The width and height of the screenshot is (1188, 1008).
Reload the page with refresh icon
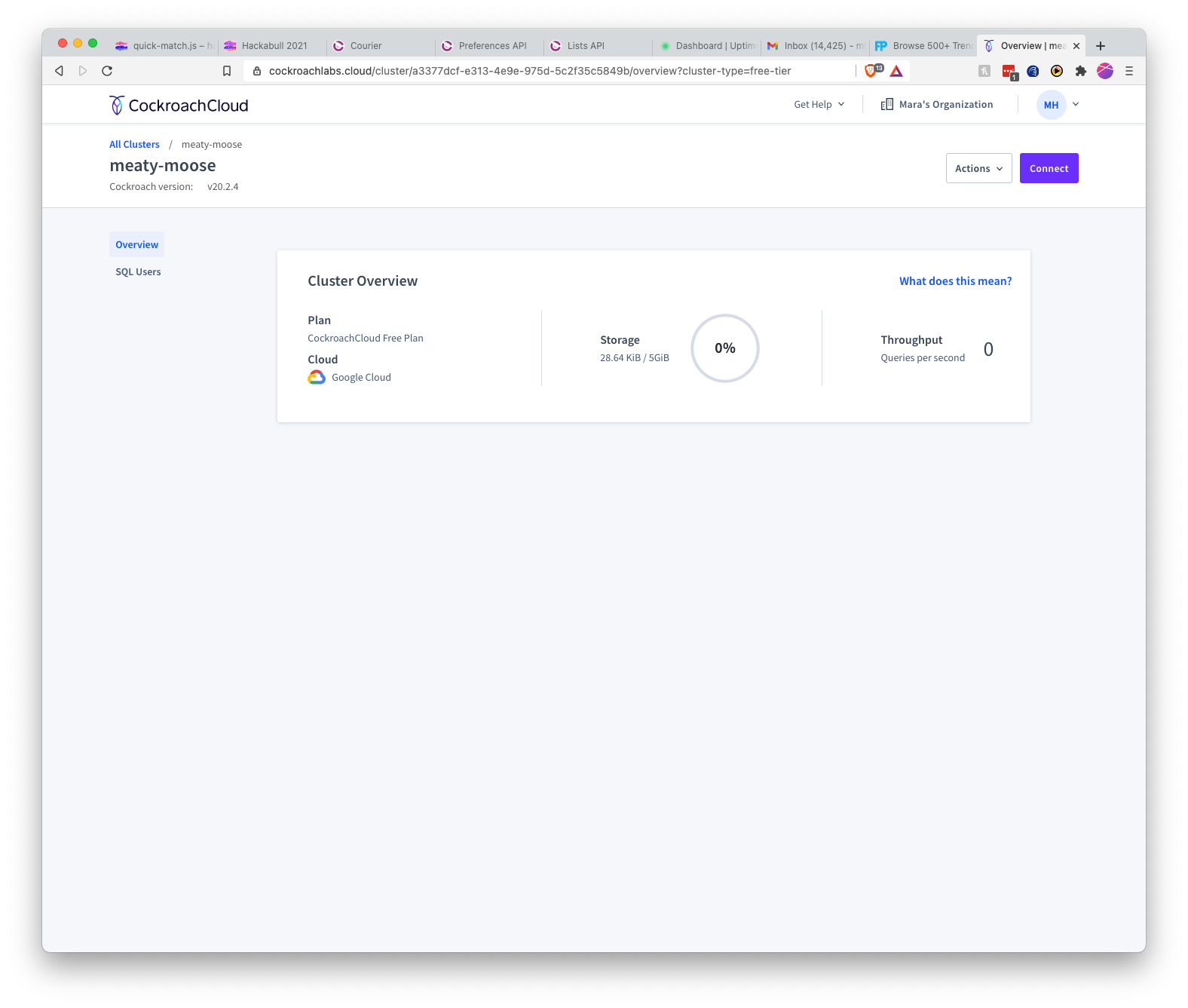(x=107, y=71)
